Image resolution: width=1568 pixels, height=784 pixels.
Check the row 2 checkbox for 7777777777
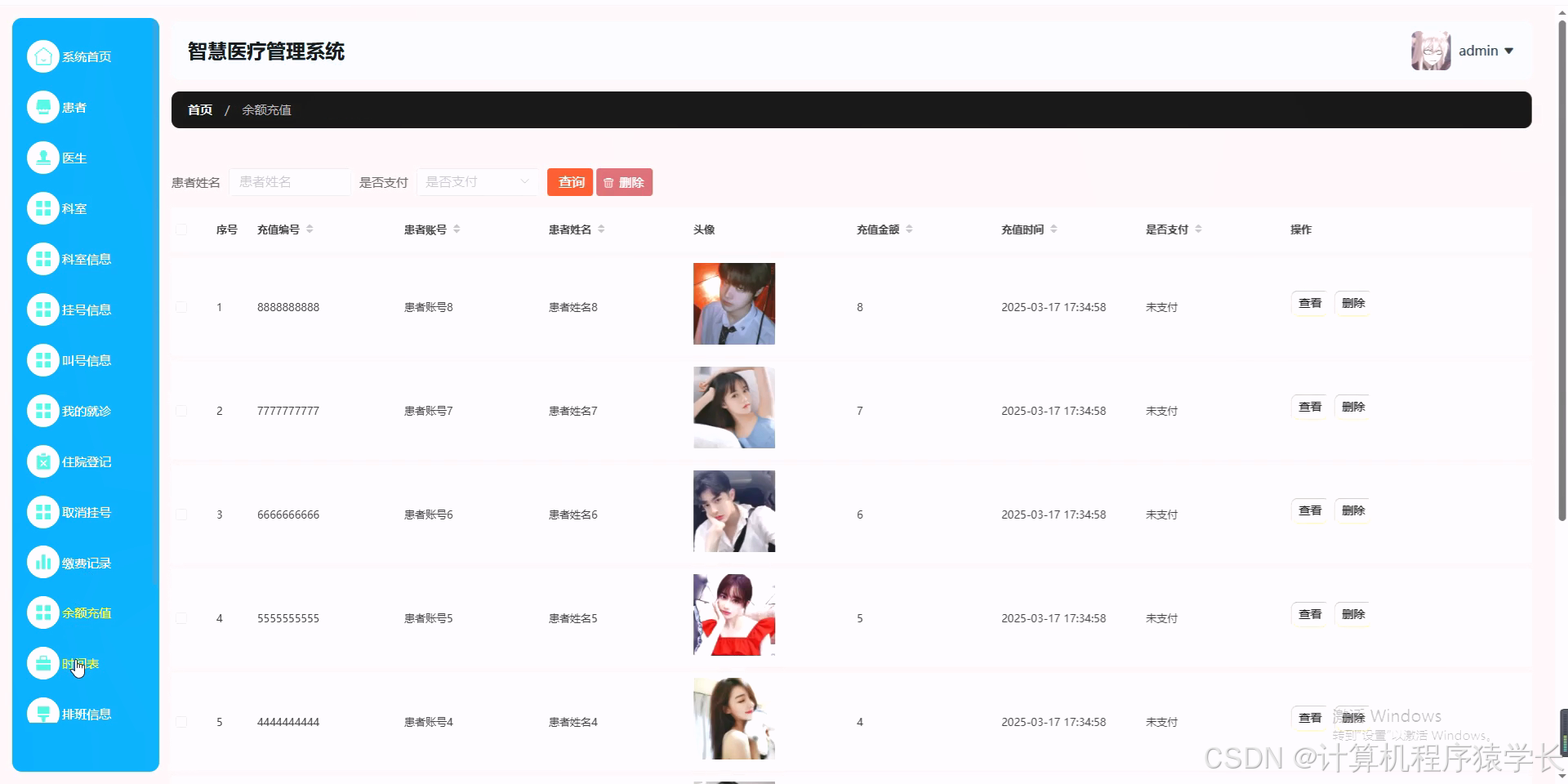181,411
